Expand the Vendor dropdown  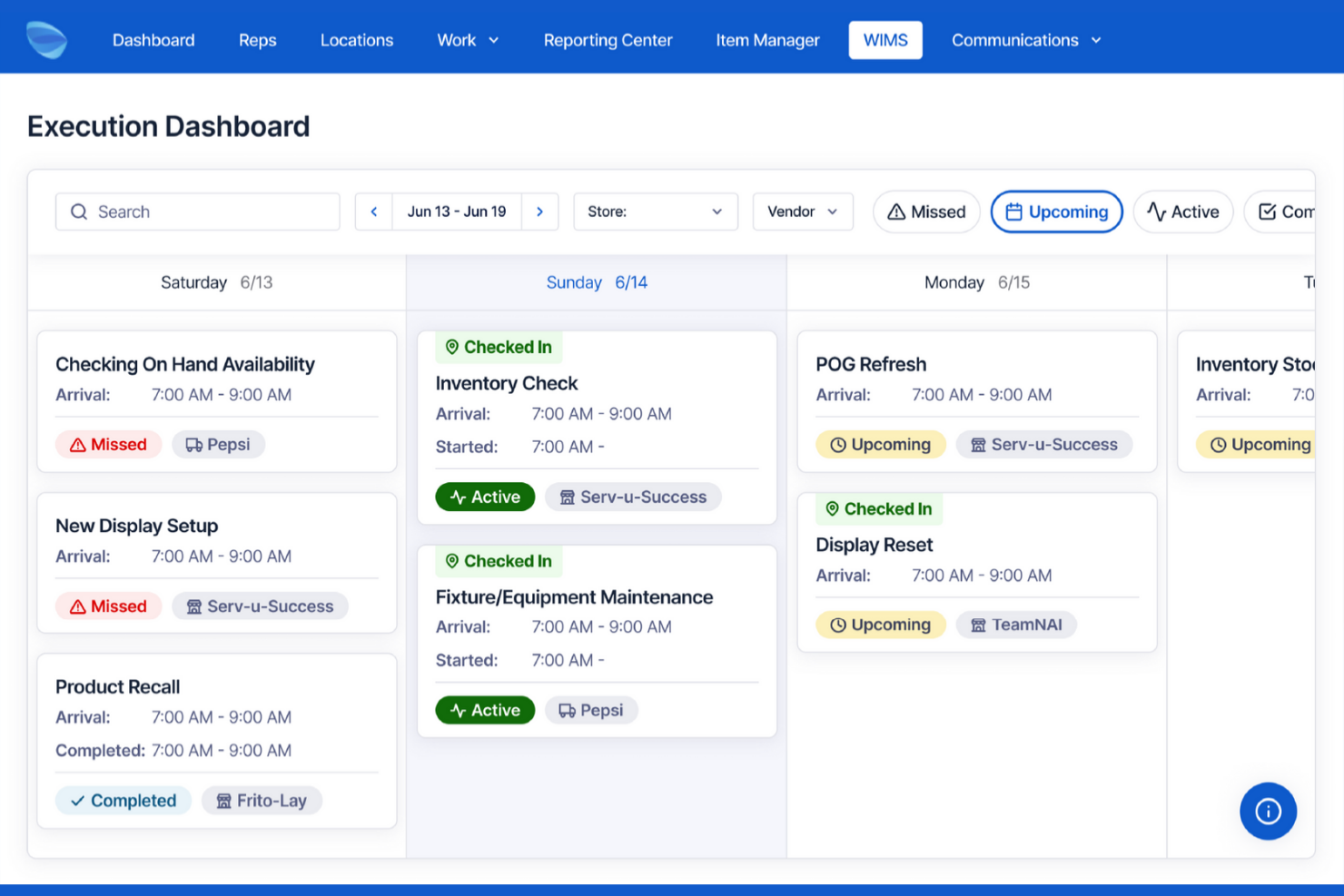(x=802, y=212)
